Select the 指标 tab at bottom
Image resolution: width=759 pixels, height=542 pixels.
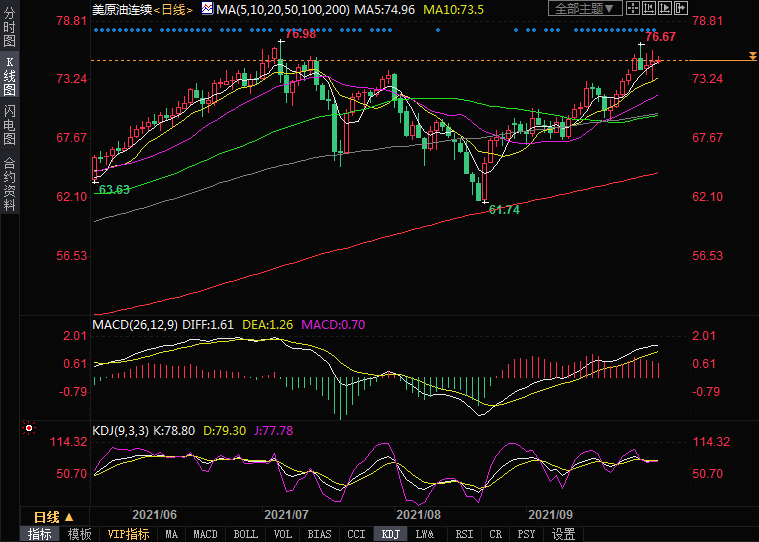(x=39, y=534)
